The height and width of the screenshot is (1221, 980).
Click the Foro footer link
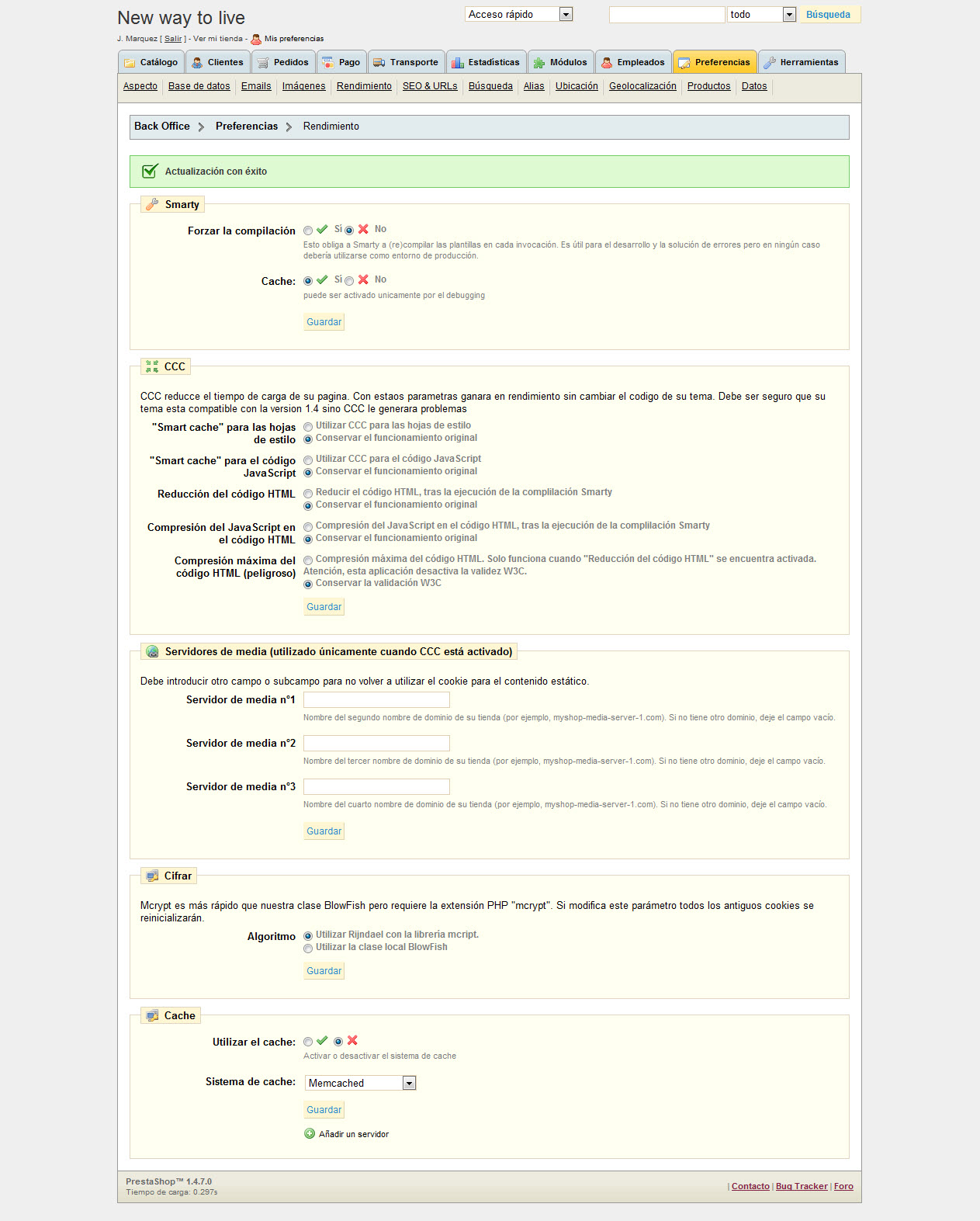[x=843, y=1186]
